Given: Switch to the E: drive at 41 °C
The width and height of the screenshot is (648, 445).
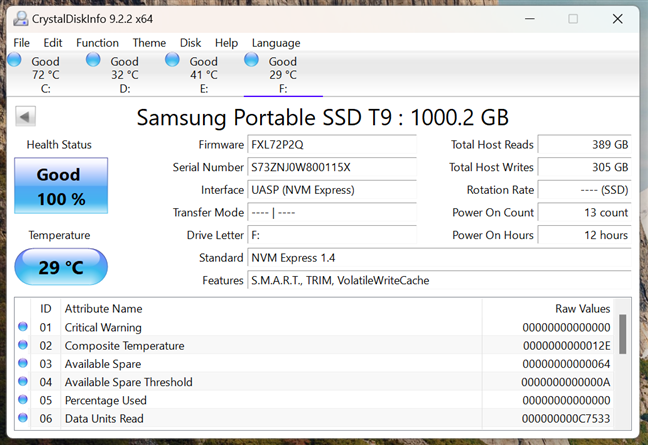Looking at the screenshot, I should click(203, 75).
